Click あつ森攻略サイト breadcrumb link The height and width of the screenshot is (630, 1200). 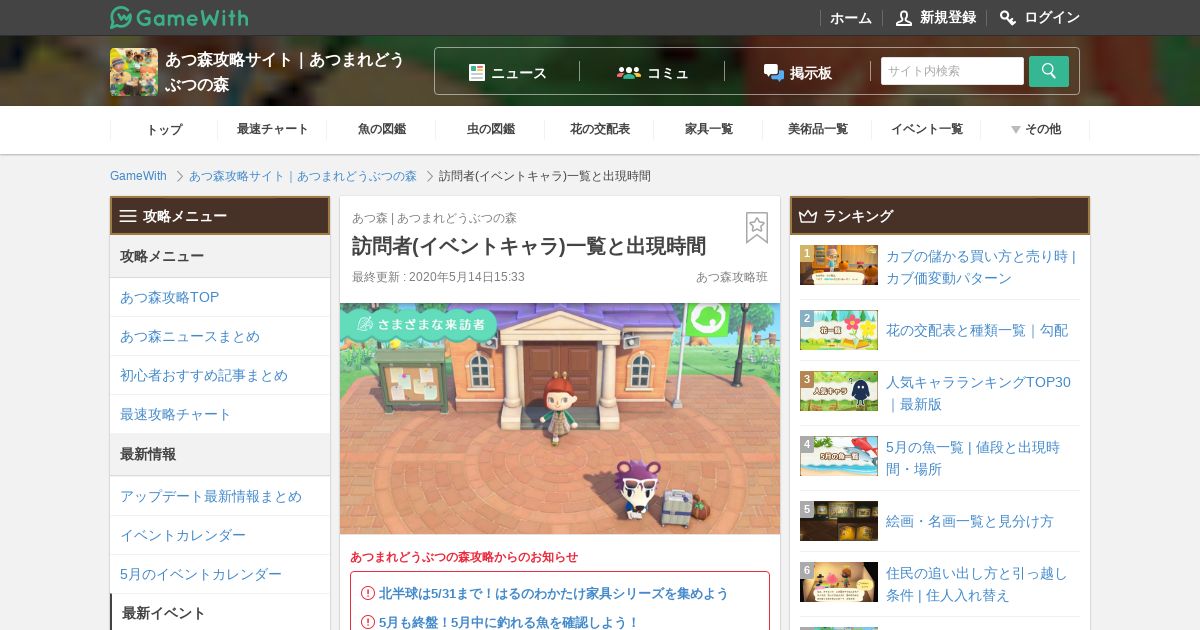303,176
